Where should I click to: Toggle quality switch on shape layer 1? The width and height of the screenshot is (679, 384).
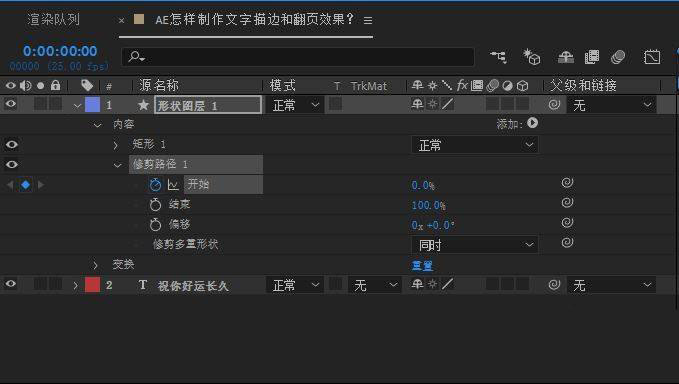click(x=448, y=104)
